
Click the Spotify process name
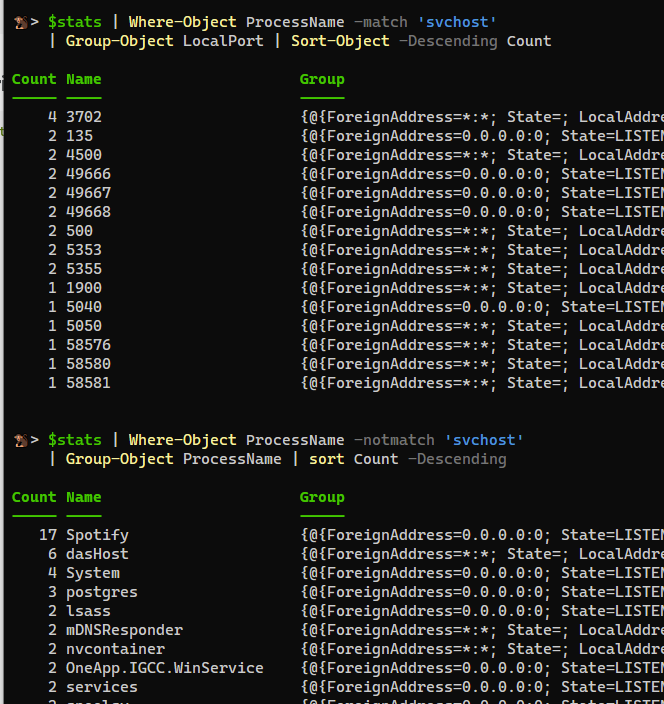[x=97, y=535]
